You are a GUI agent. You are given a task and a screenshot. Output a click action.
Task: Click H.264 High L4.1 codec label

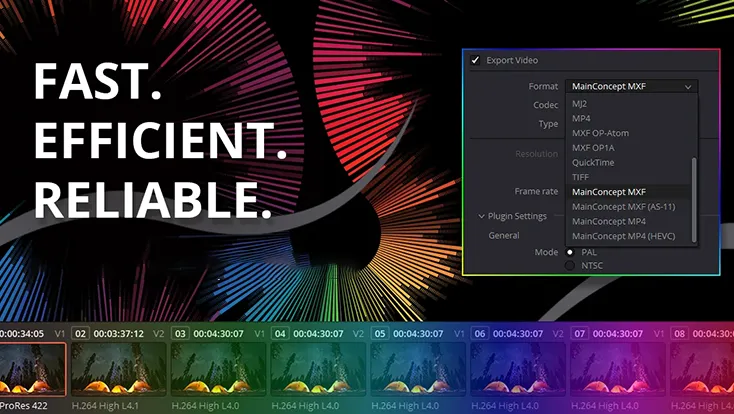[105, 406]
